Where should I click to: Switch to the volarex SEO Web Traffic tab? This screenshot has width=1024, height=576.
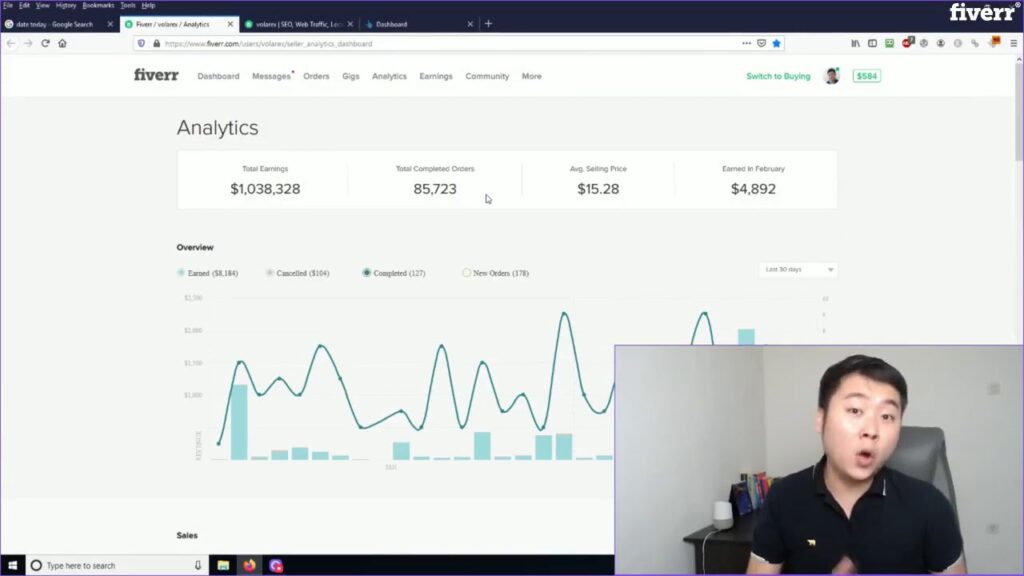click(x=298, y=24)
